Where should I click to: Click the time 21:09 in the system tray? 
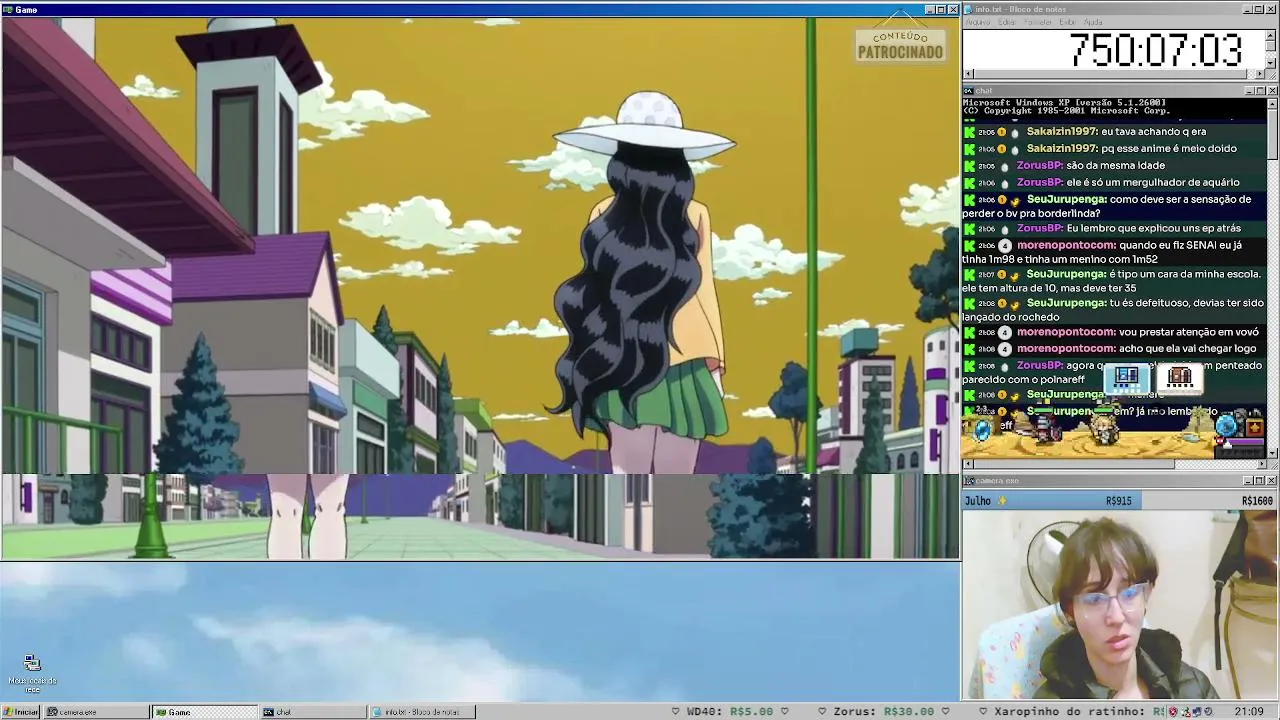pos(1249,712)
